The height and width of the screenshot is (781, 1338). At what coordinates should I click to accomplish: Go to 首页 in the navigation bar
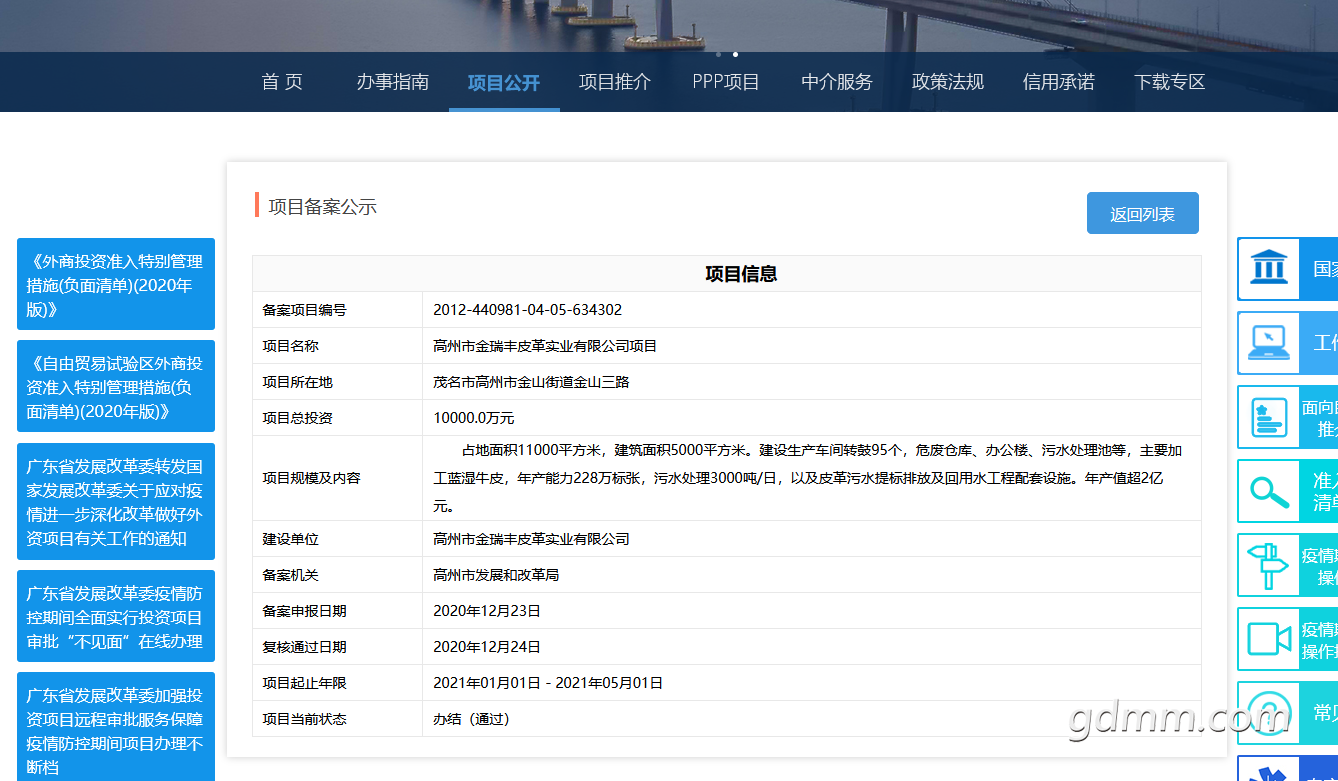(x=282, y=82)
